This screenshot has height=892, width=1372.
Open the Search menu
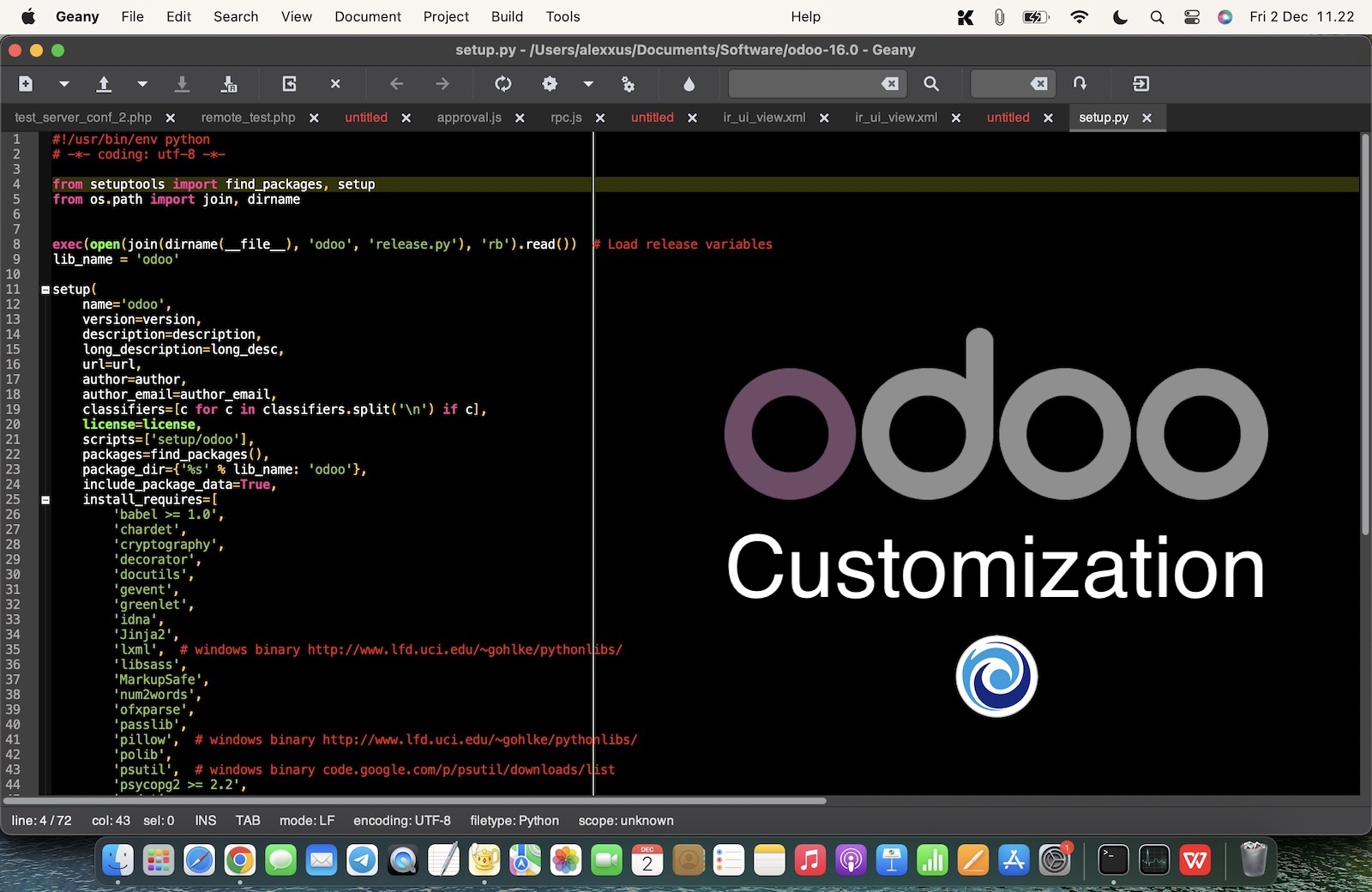click(x=236, y=16)
